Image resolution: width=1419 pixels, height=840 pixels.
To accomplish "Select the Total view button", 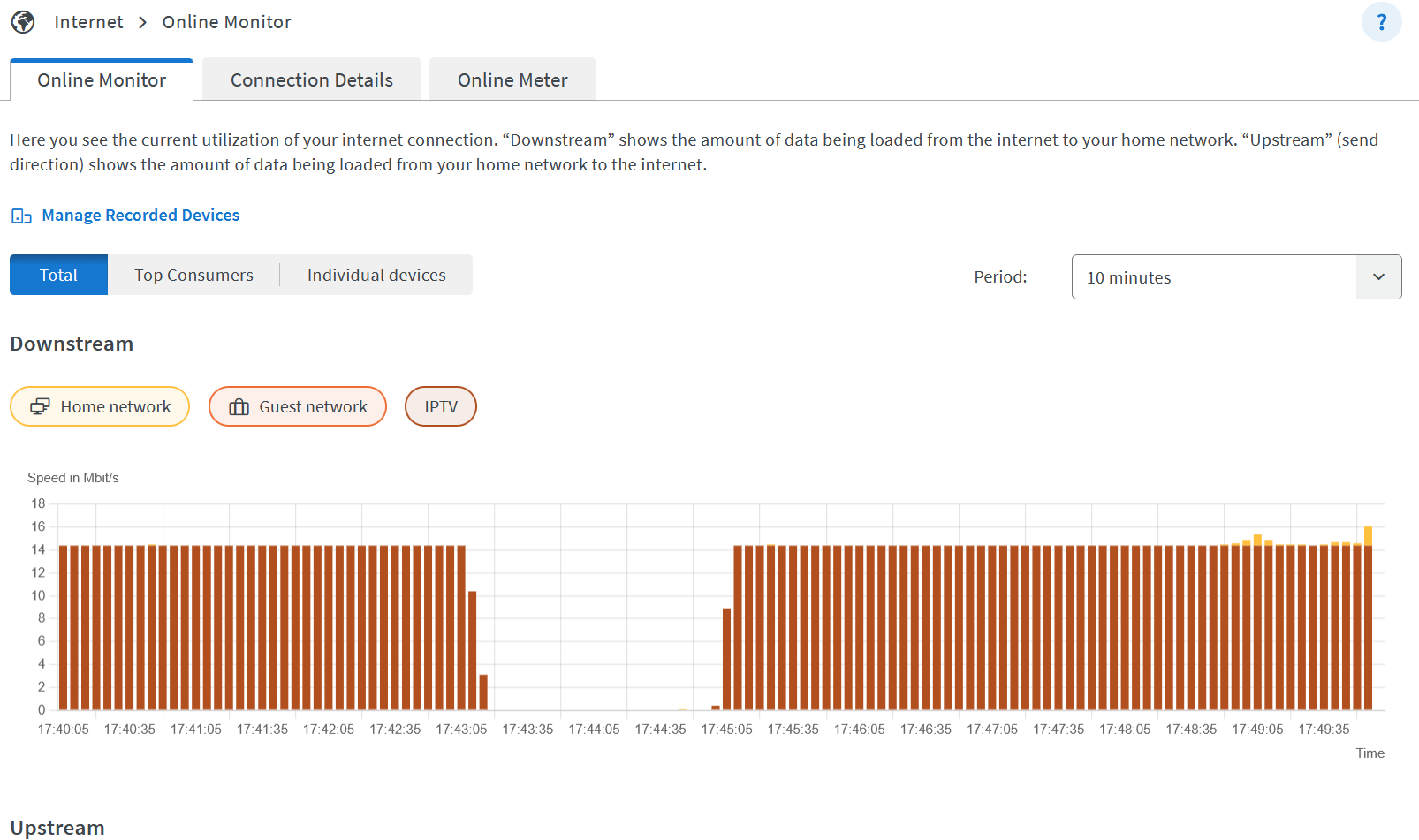I will 58,276.
